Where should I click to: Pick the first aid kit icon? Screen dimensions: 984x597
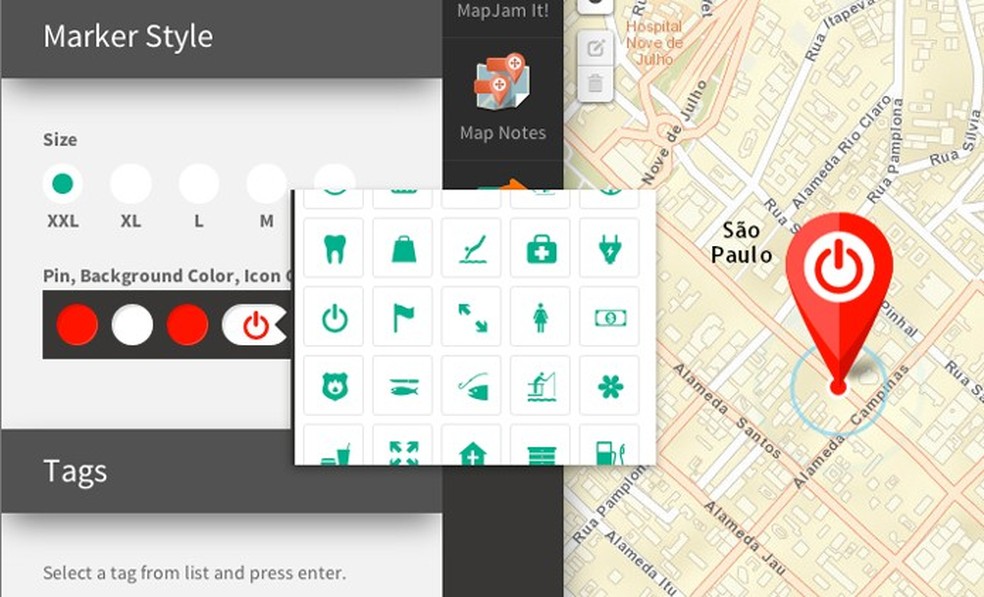(x=541, y=249)
